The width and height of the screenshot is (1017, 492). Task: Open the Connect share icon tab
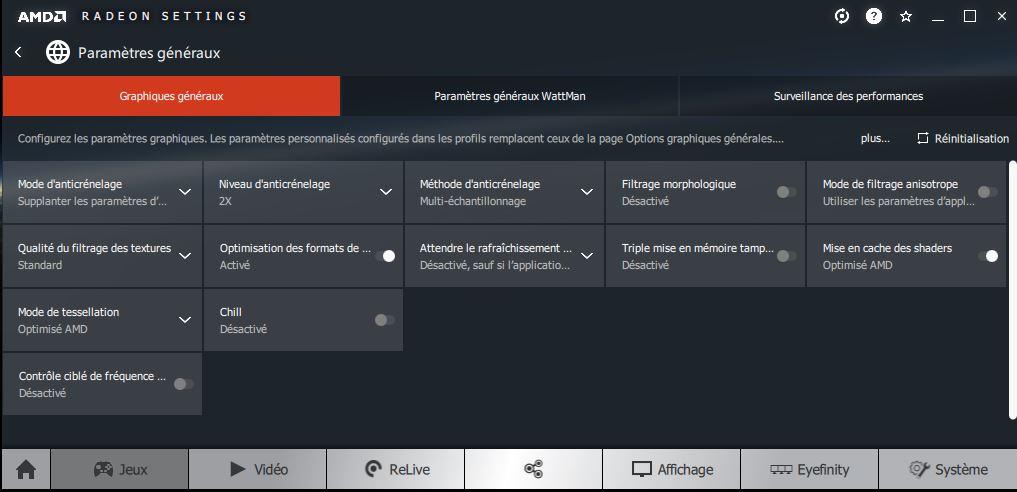coord(533,469)
